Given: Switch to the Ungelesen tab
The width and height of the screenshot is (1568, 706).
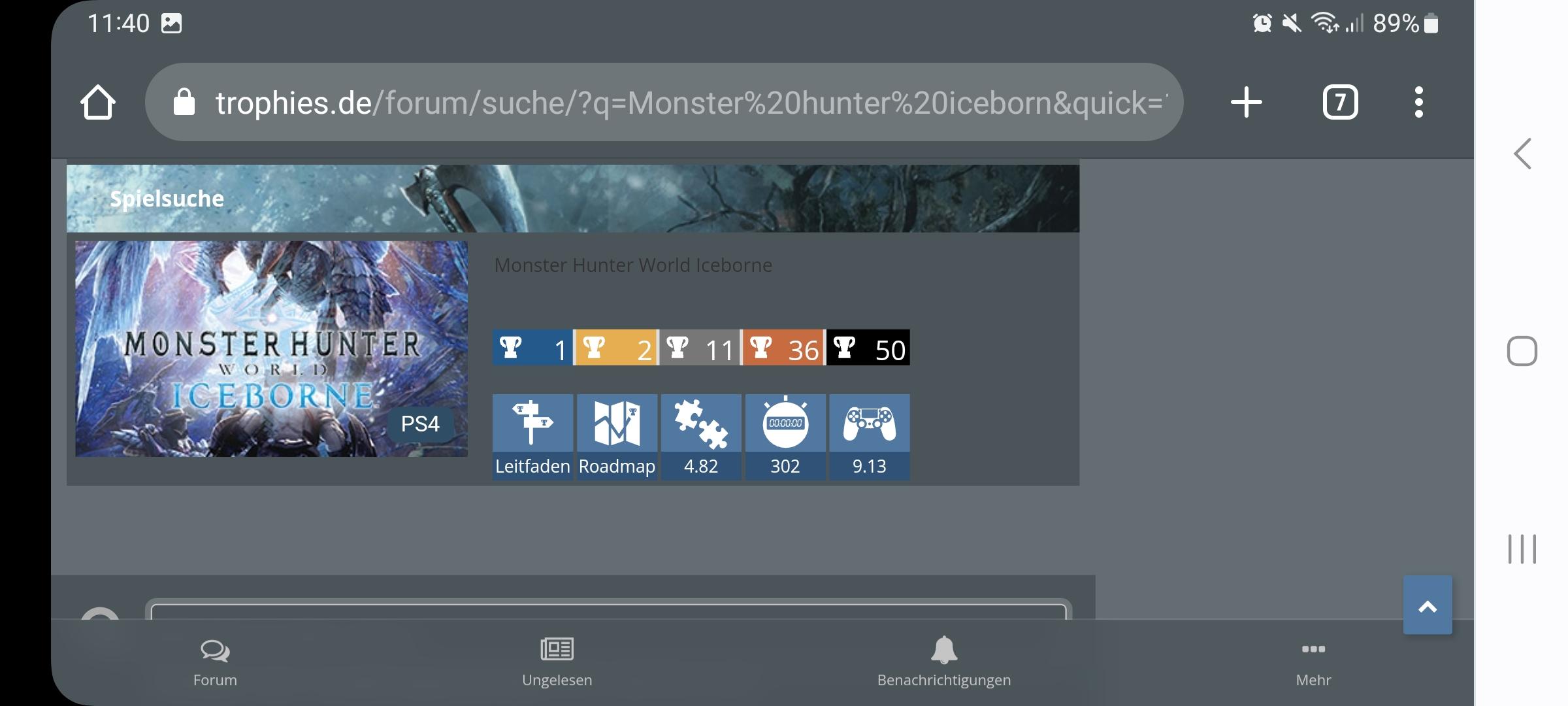Looking at the screenshot, I should tap(557, 662).
